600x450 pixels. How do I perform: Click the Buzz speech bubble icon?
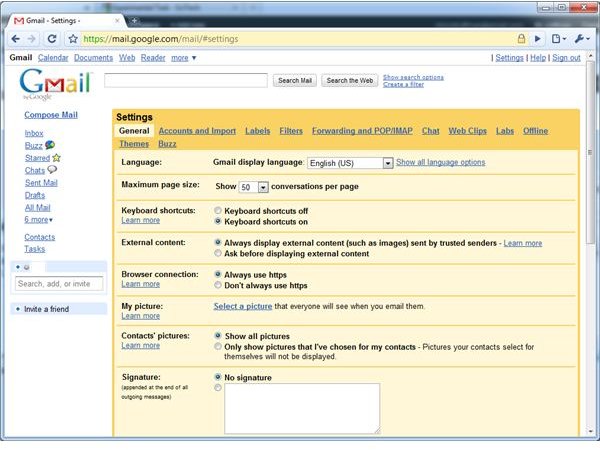50,145
